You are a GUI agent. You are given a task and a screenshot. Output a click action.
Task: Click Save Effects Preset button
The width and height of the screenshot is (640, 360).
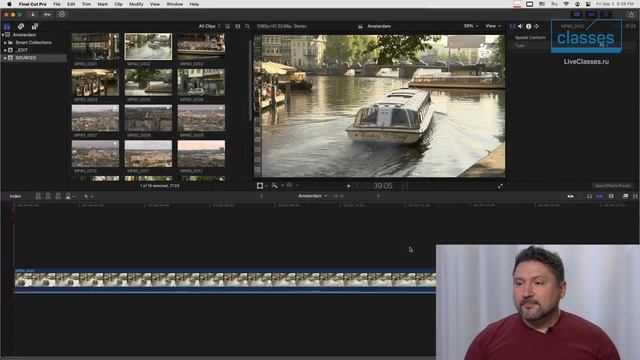612,186
